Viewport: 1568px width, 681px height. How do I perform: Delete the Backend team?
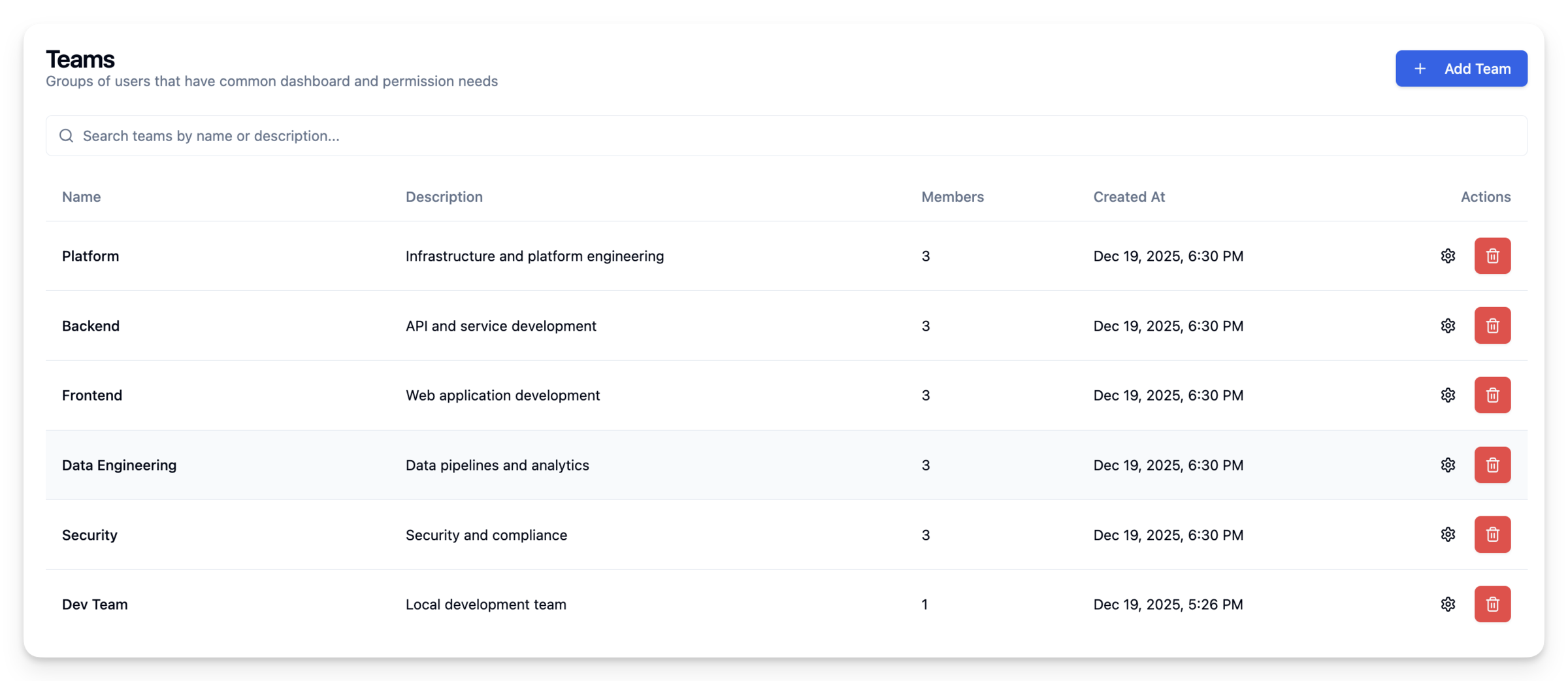tap(1492, 325)
